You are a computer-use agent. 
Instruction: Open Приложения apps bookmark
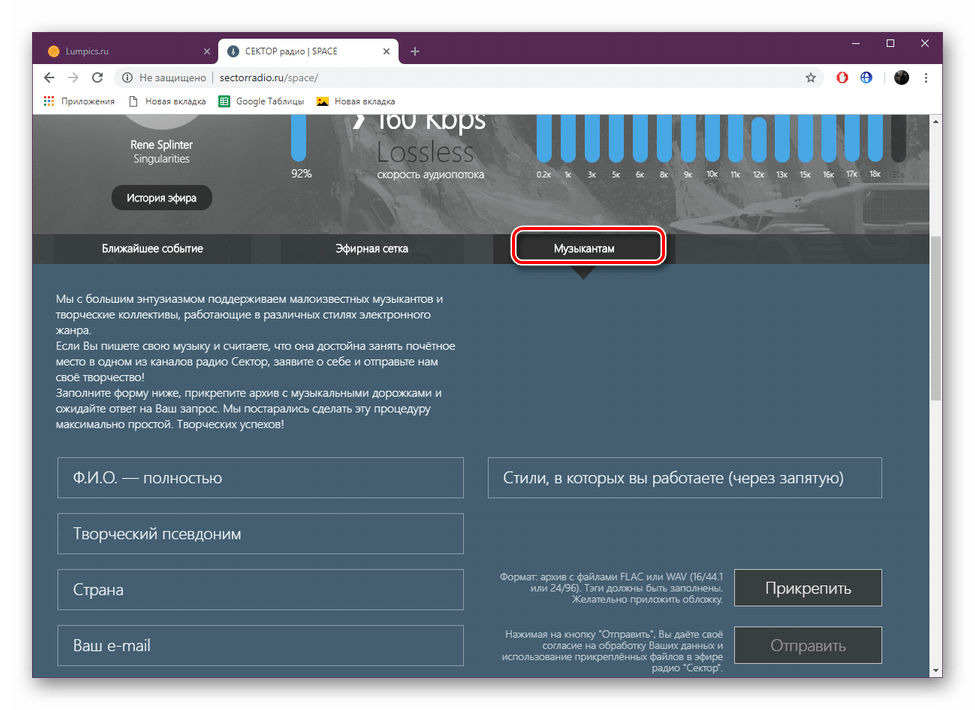click(x=79, y=101)
